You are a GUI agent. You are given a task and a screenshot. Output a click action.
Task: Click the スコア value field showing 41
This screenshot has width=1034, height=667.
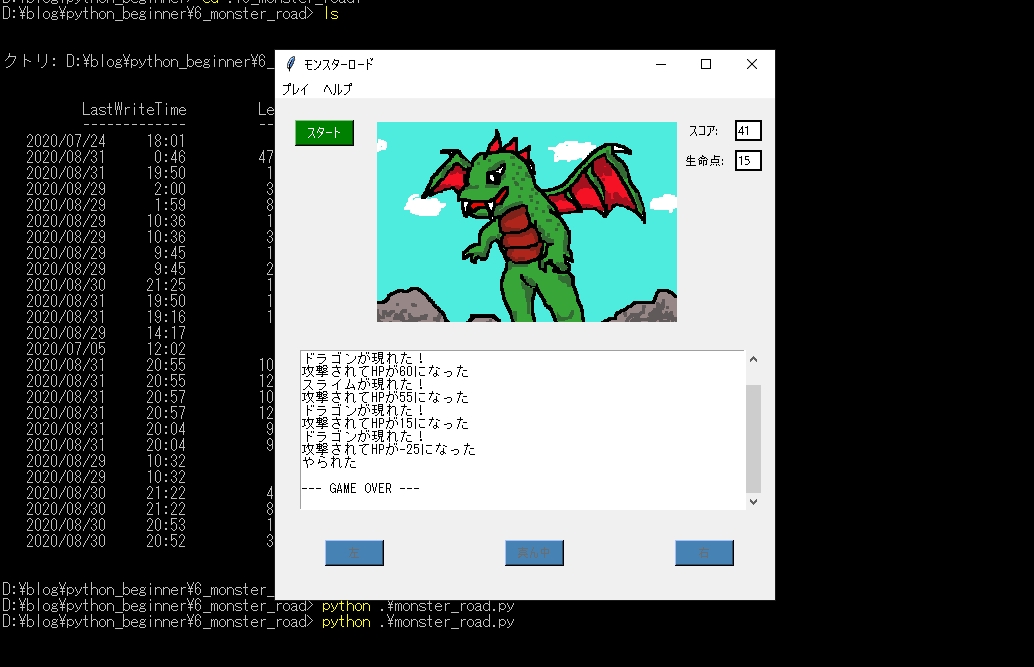pyautogui.click(x=748, y=131)
